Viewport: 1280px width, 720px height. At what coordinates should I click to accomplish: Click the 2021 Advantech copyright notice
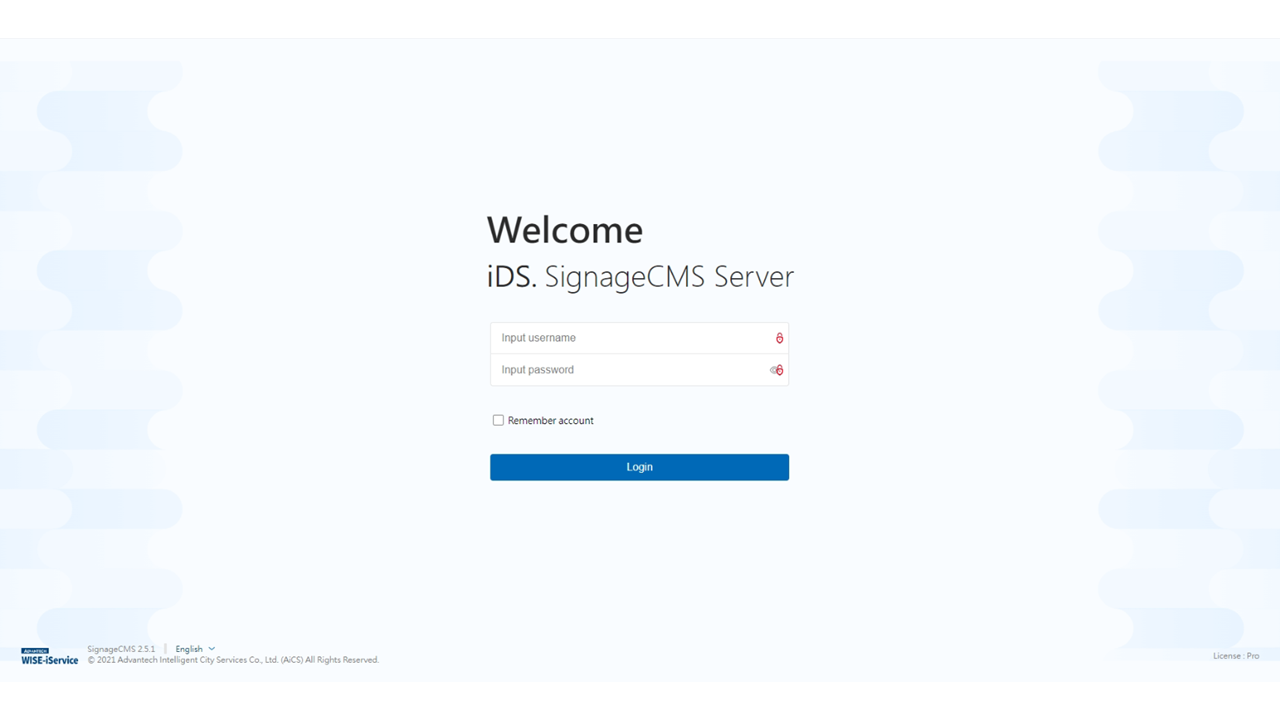[233, 660]
